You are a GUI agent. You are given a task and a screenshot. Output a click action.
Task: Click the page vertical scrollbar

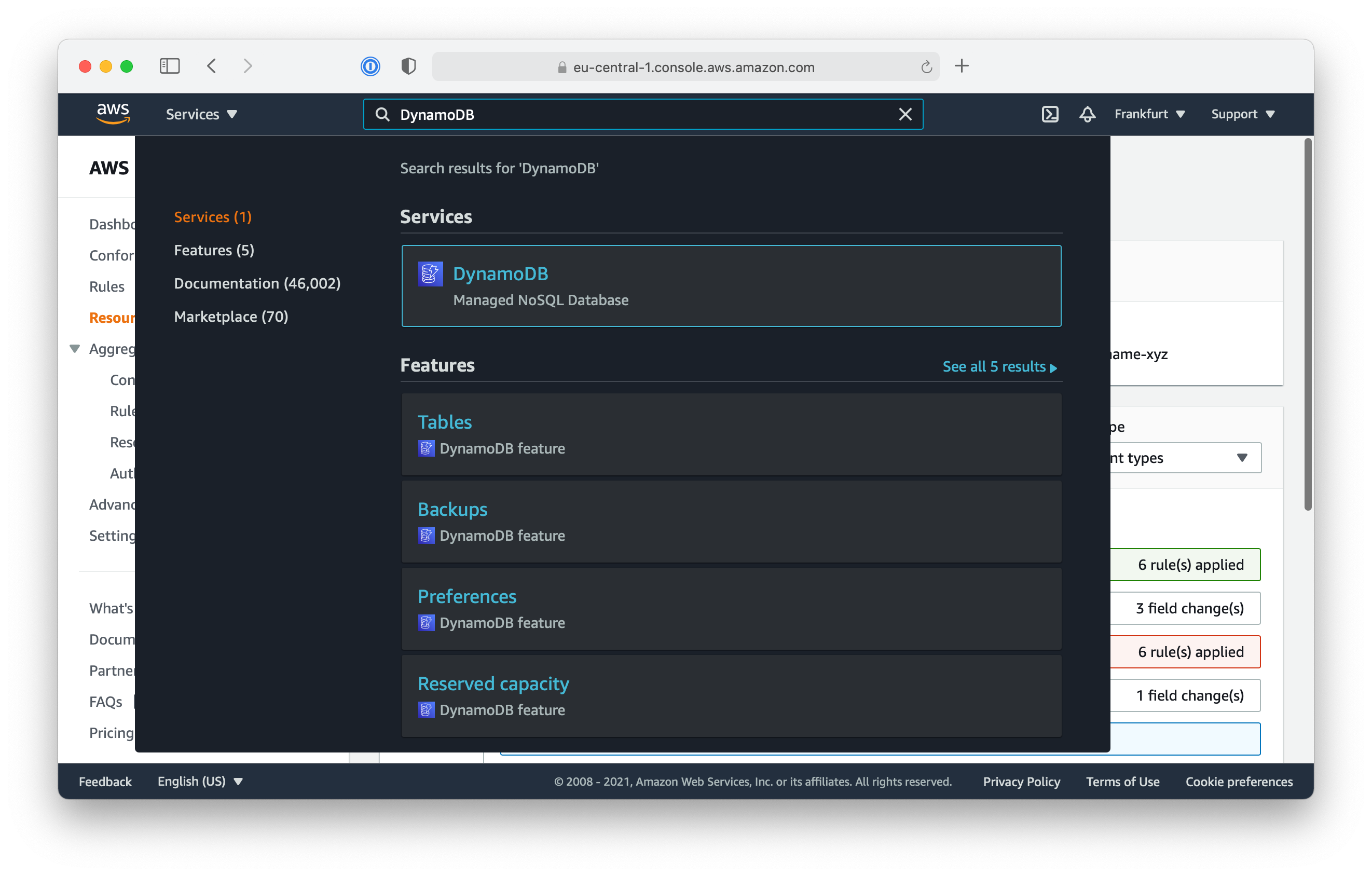(1308, 325)
